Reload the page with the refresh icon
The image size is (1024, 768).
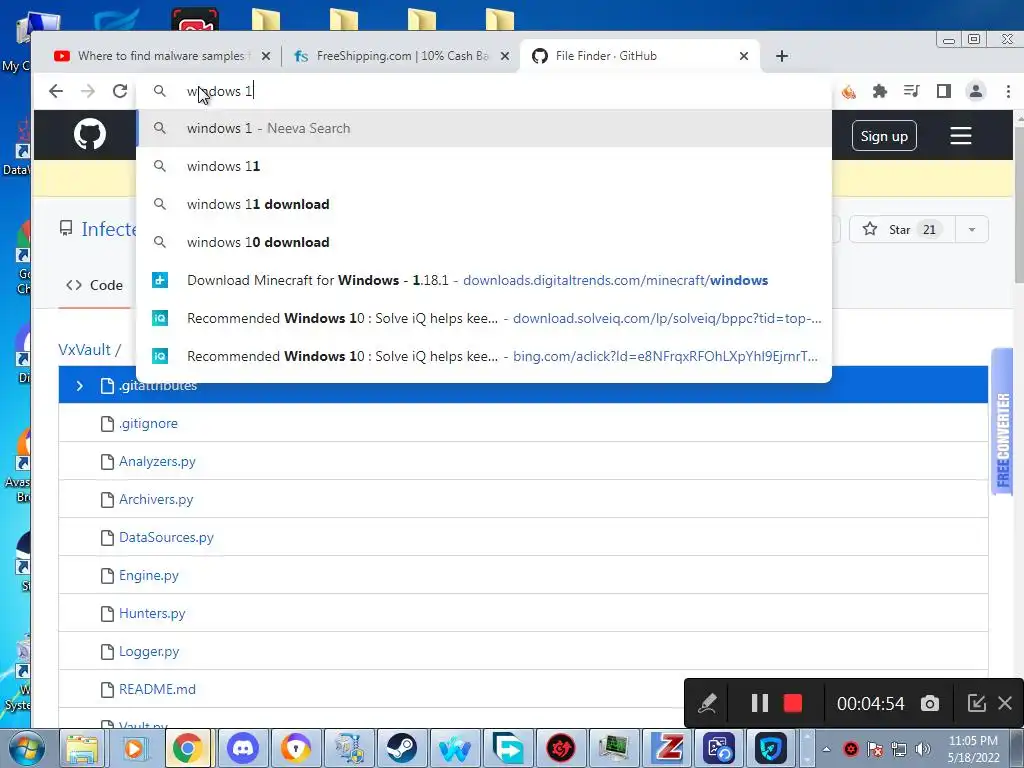click(x=120, y=91)
